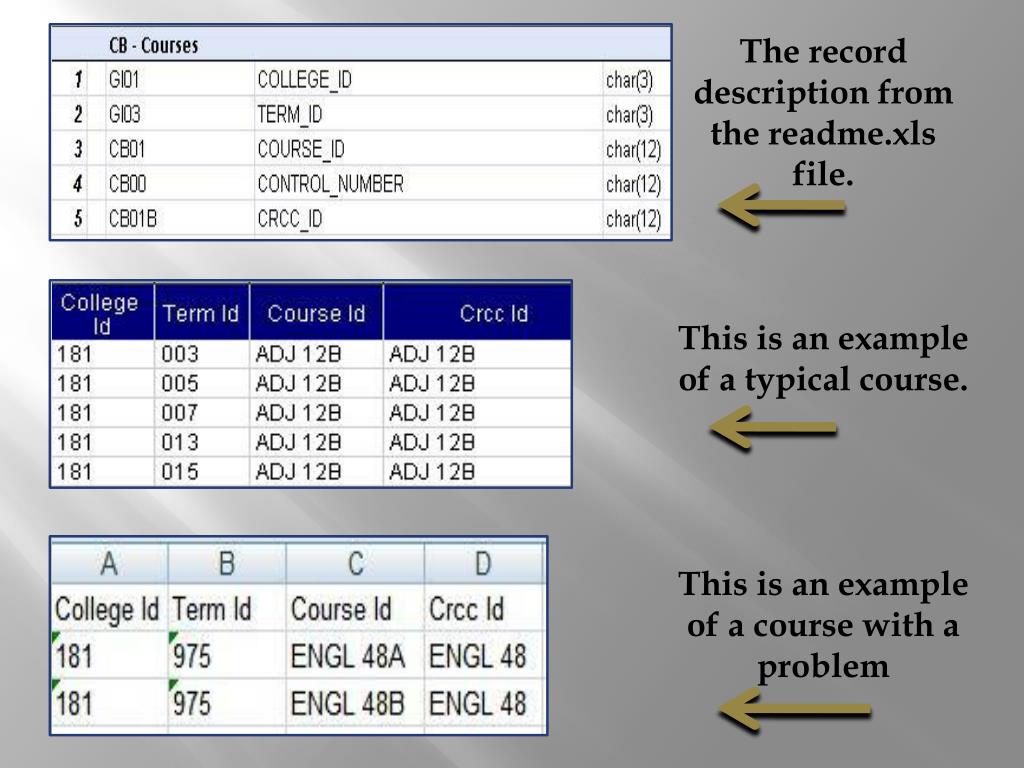Click char(12) in the CONTROL_NUMBER row
This screenshot has width=1024, height=768.
[x=633, y=184]
